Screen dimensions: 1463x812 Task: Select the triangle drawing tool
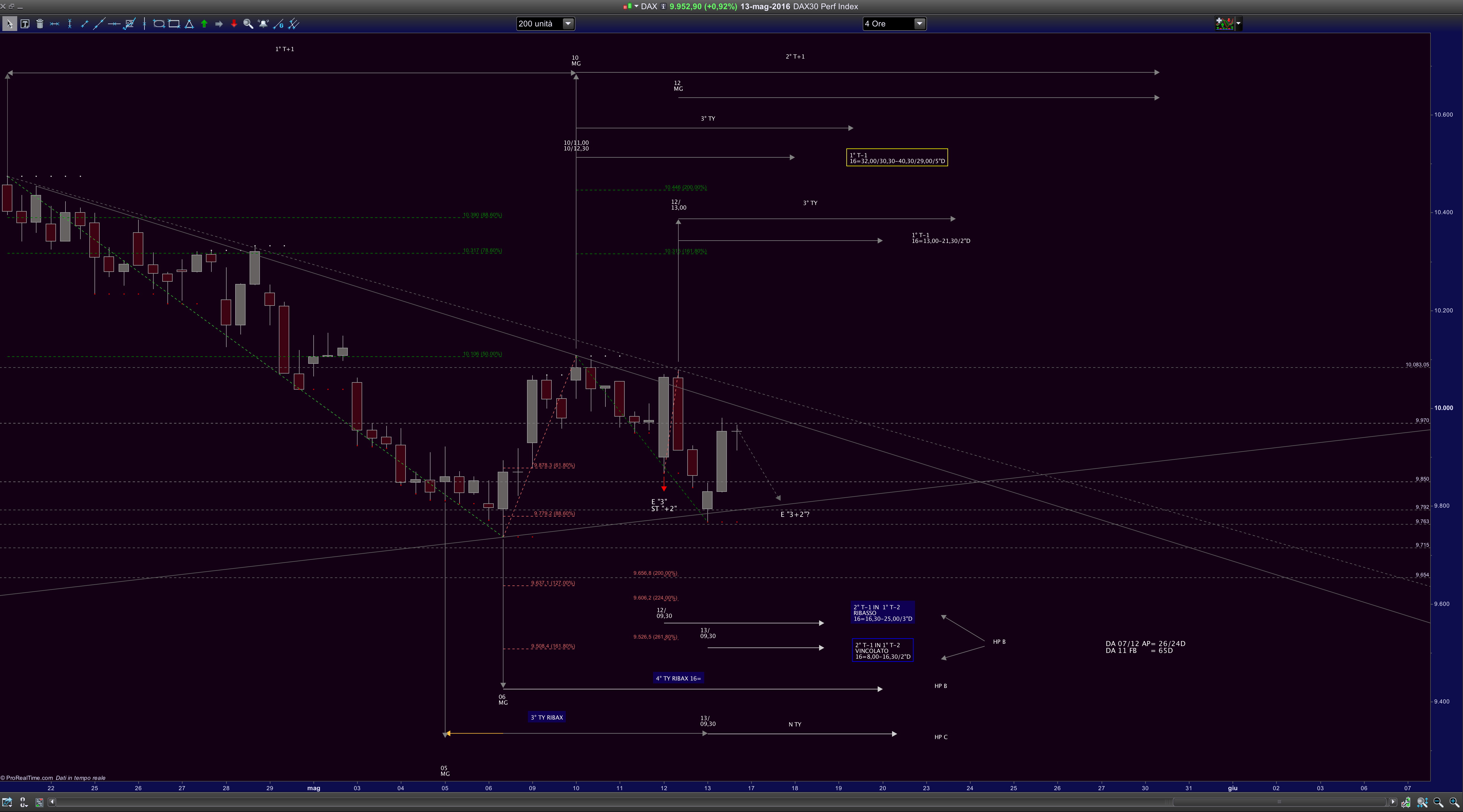(189, 24)
